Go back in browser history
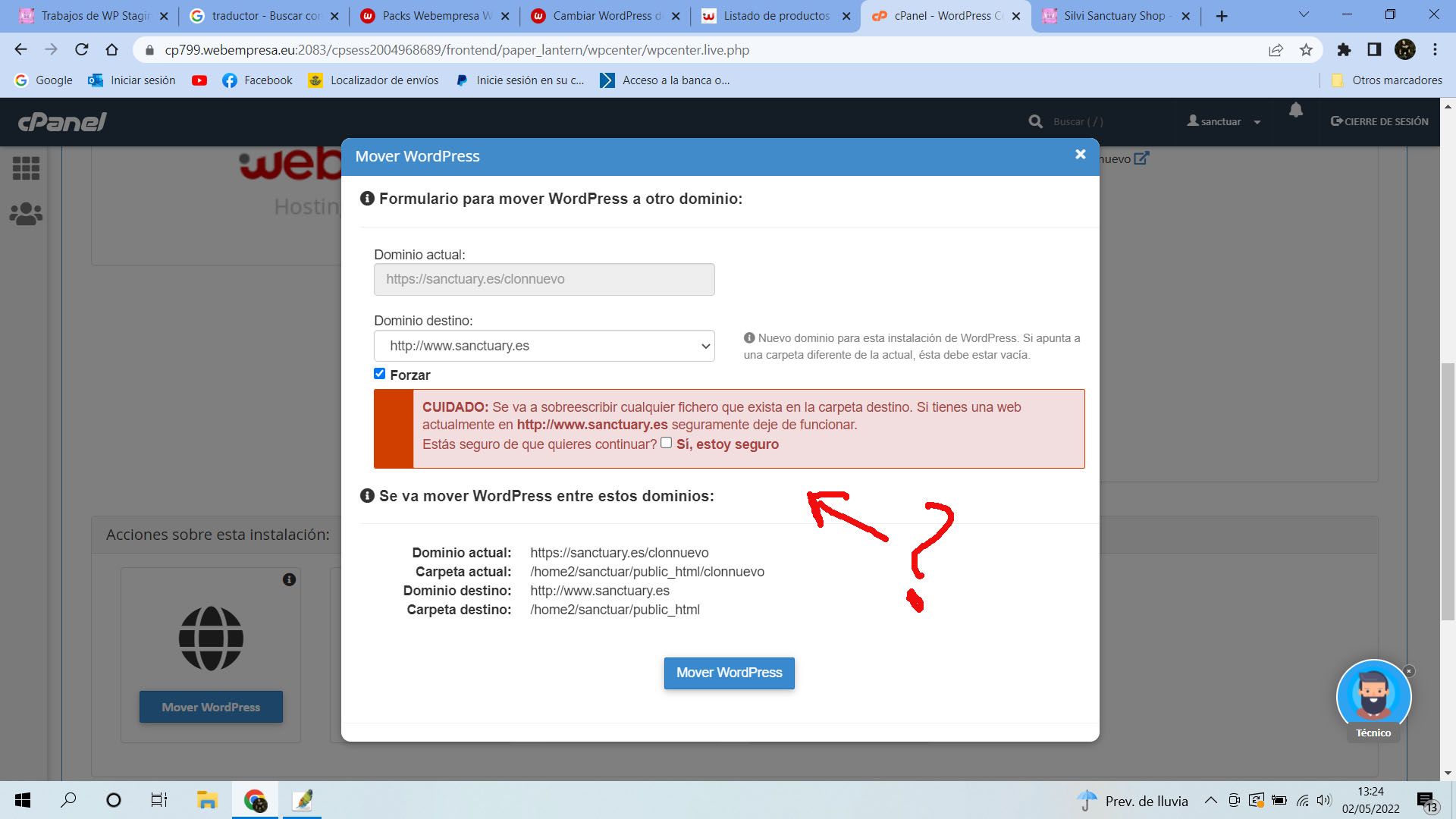This screenshot has height=819, width=1456. (20, 50)
